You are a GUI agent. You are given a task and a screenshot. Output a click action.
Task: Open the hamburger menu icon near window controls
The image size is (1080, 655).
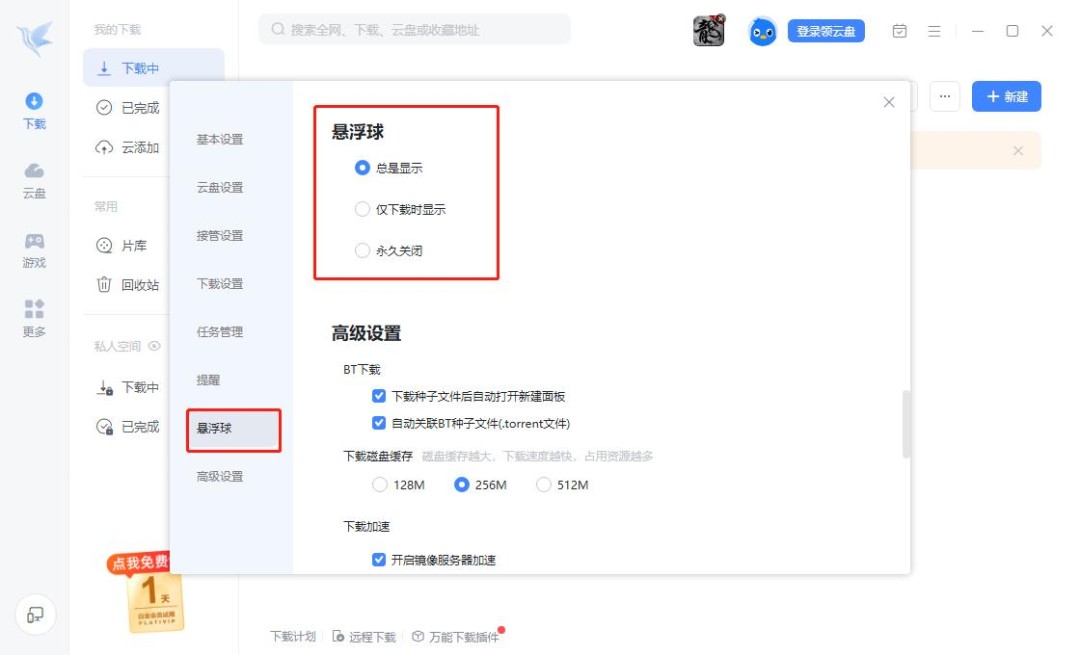click(934, 30)
